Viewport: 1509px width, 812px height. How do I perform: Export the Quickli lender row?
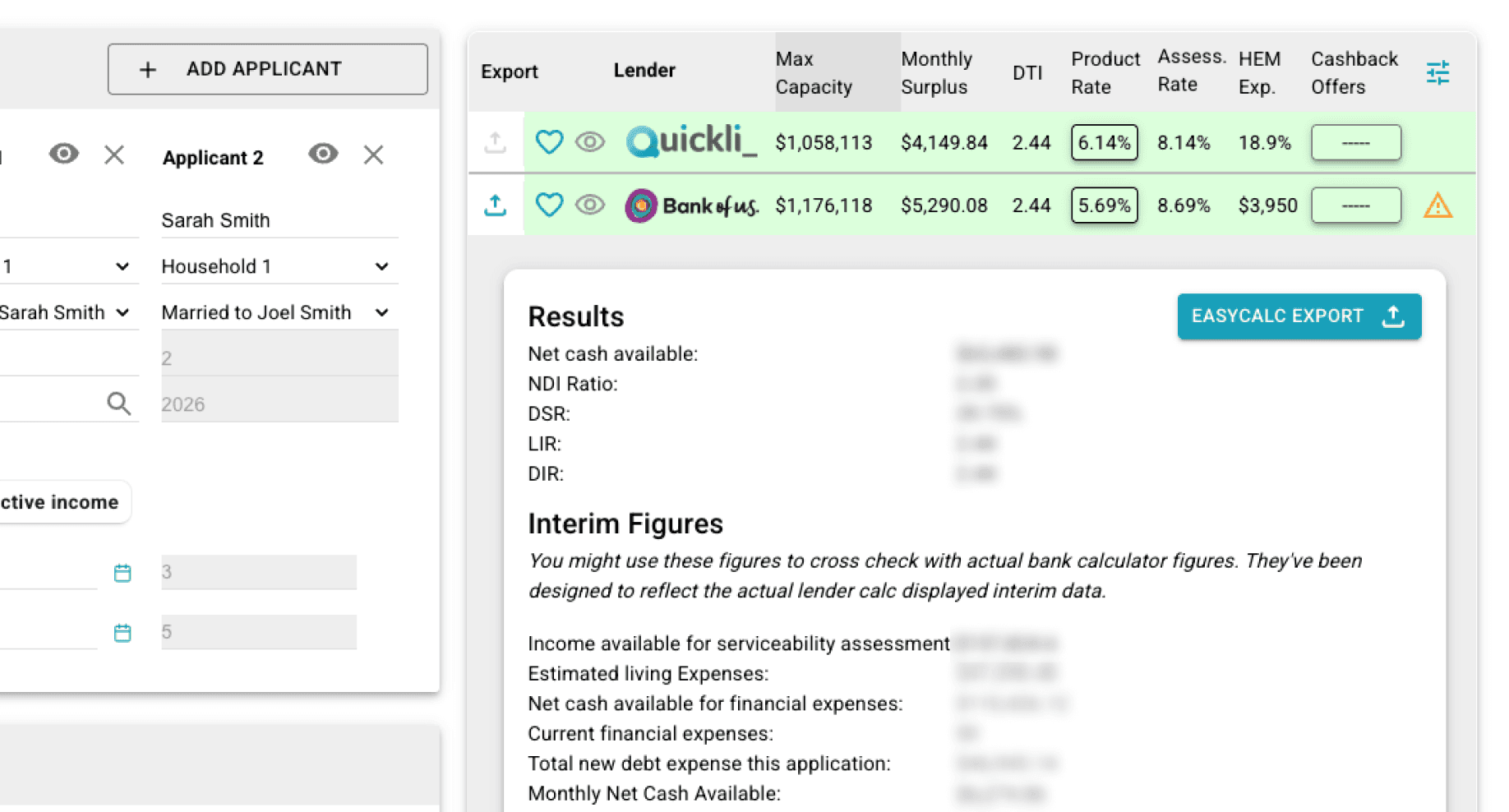pyautogui.click(x=495, y=142)
